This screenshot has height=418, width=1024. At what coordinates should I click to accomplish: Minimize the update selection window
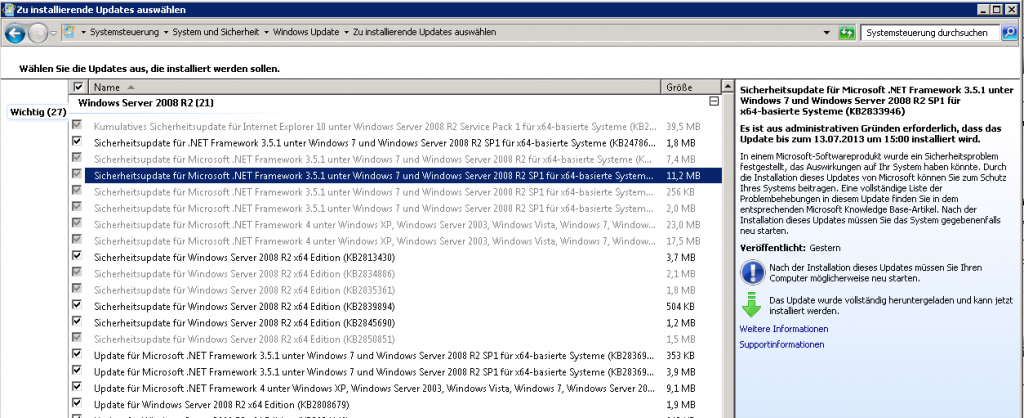click(985, 9)
